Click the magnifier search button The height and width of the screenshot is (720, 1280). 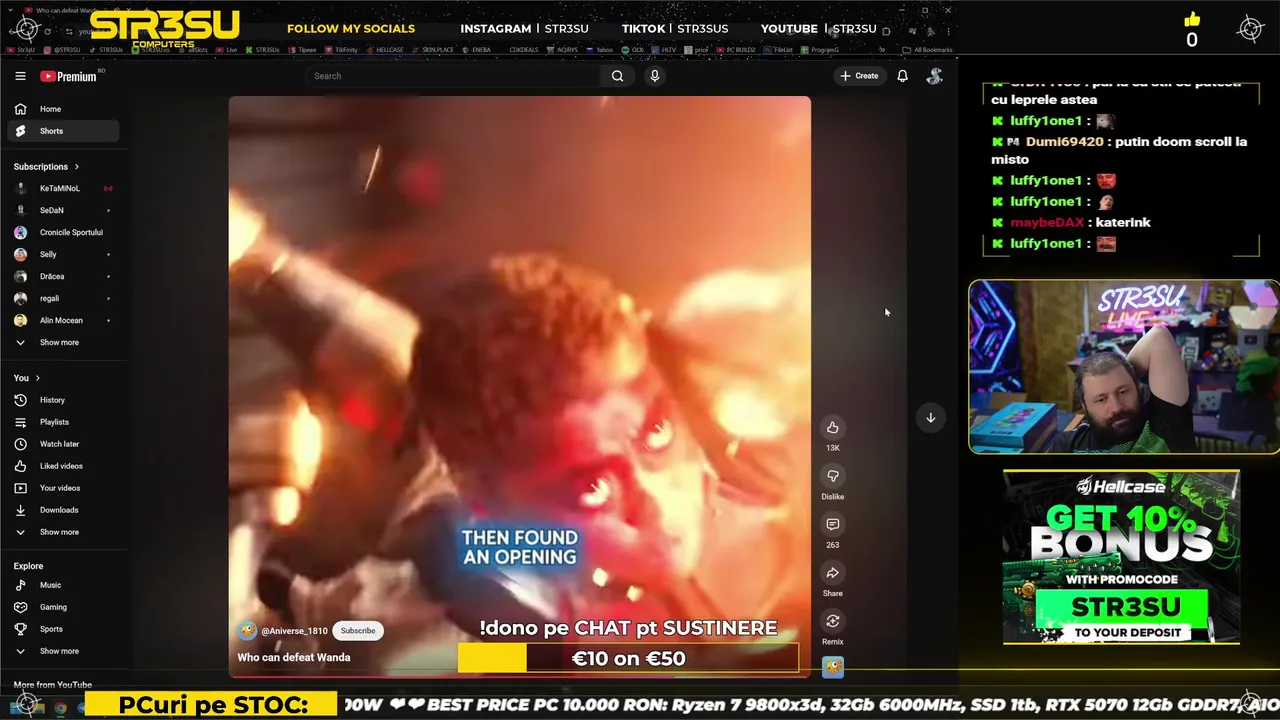point(617,76)
